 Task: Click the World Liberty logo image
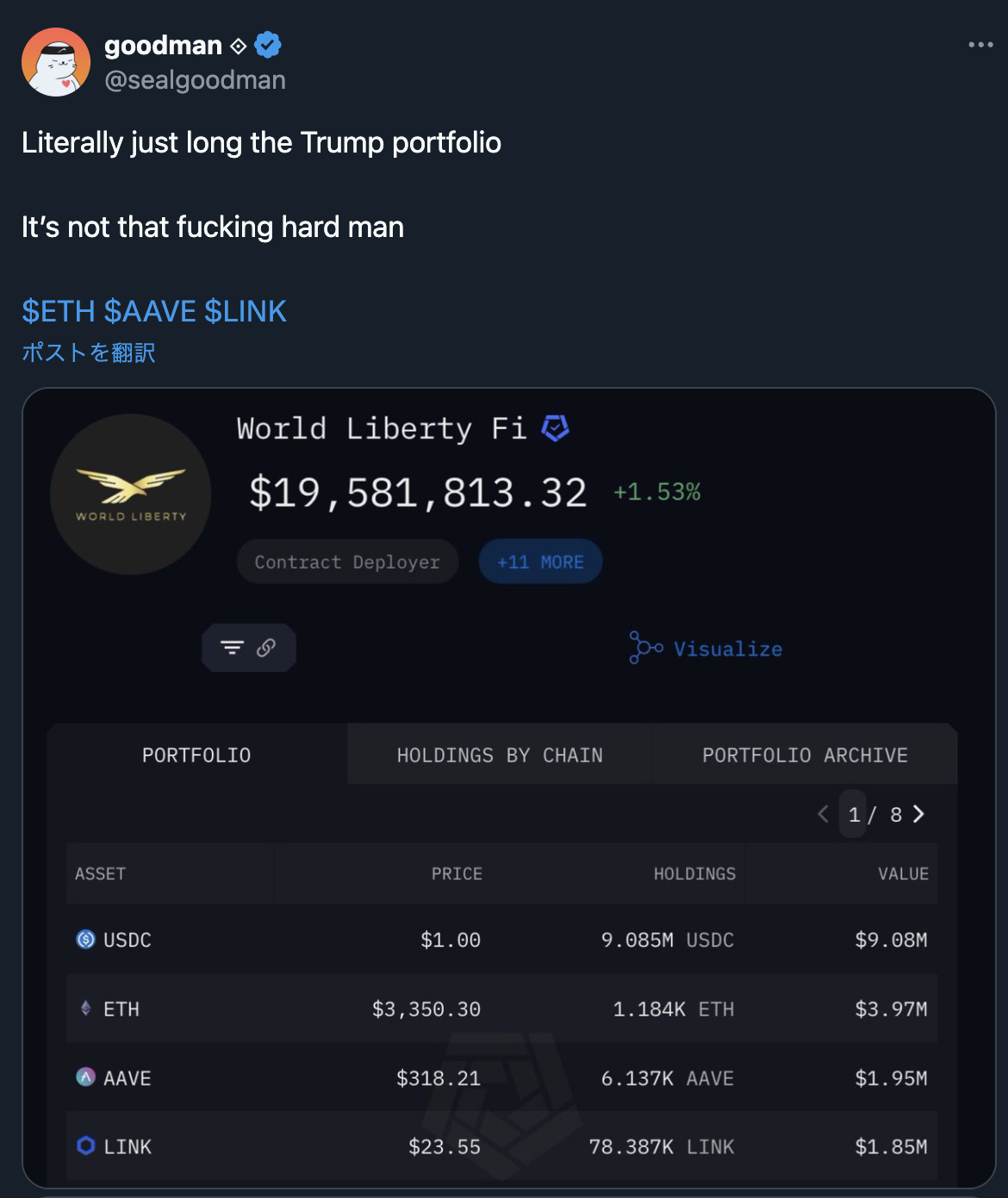pyautogui.click(x=131, y=495)
